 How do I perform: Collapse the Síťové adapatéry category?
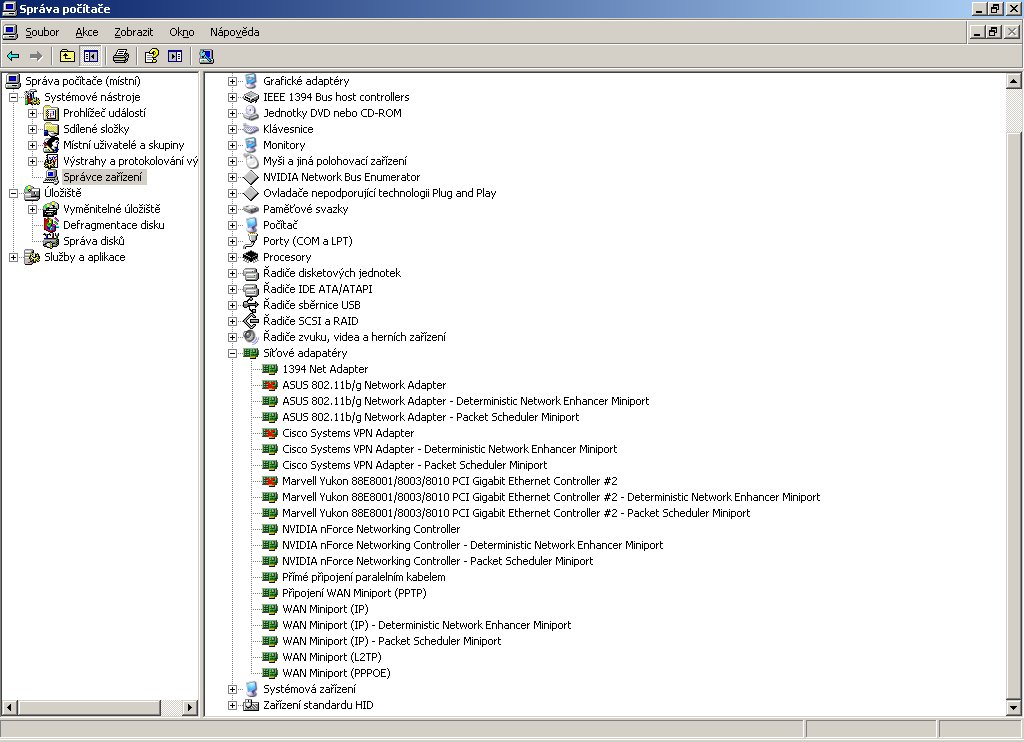coord(233,353)
